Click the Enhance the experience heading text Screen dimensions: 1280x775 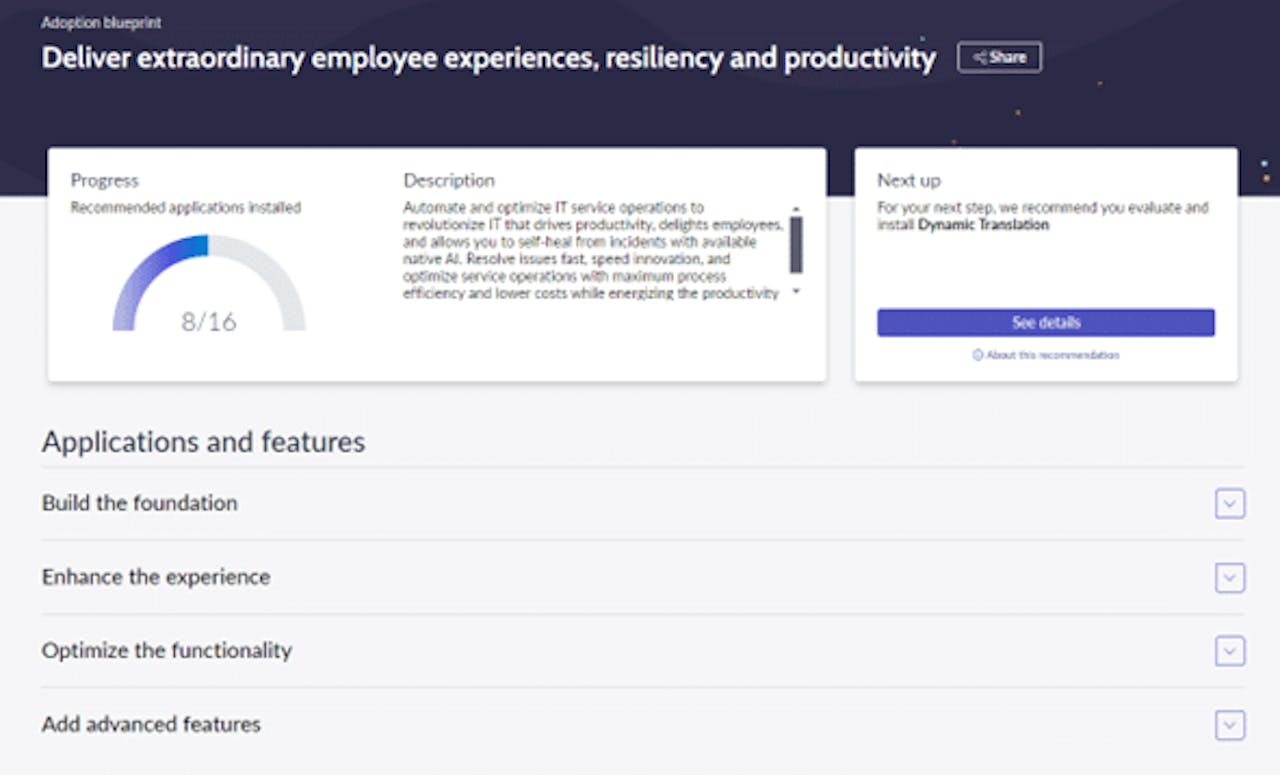[x=154, y=577]
